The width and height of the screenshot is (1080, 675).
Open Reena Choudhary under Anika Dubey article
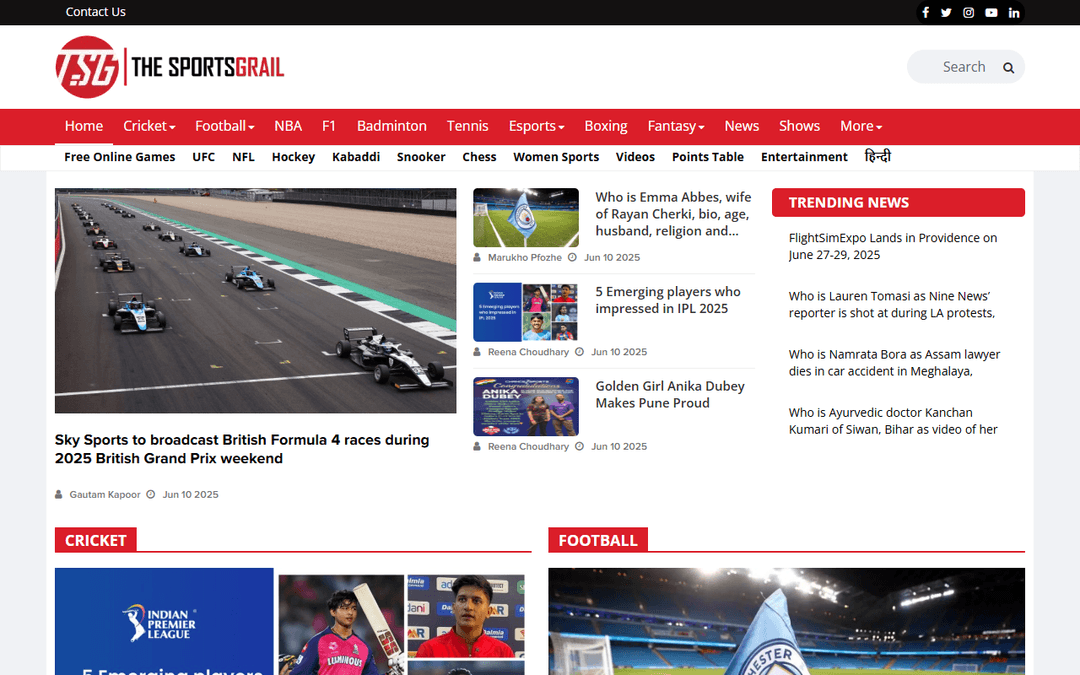[x=528, y=446]
